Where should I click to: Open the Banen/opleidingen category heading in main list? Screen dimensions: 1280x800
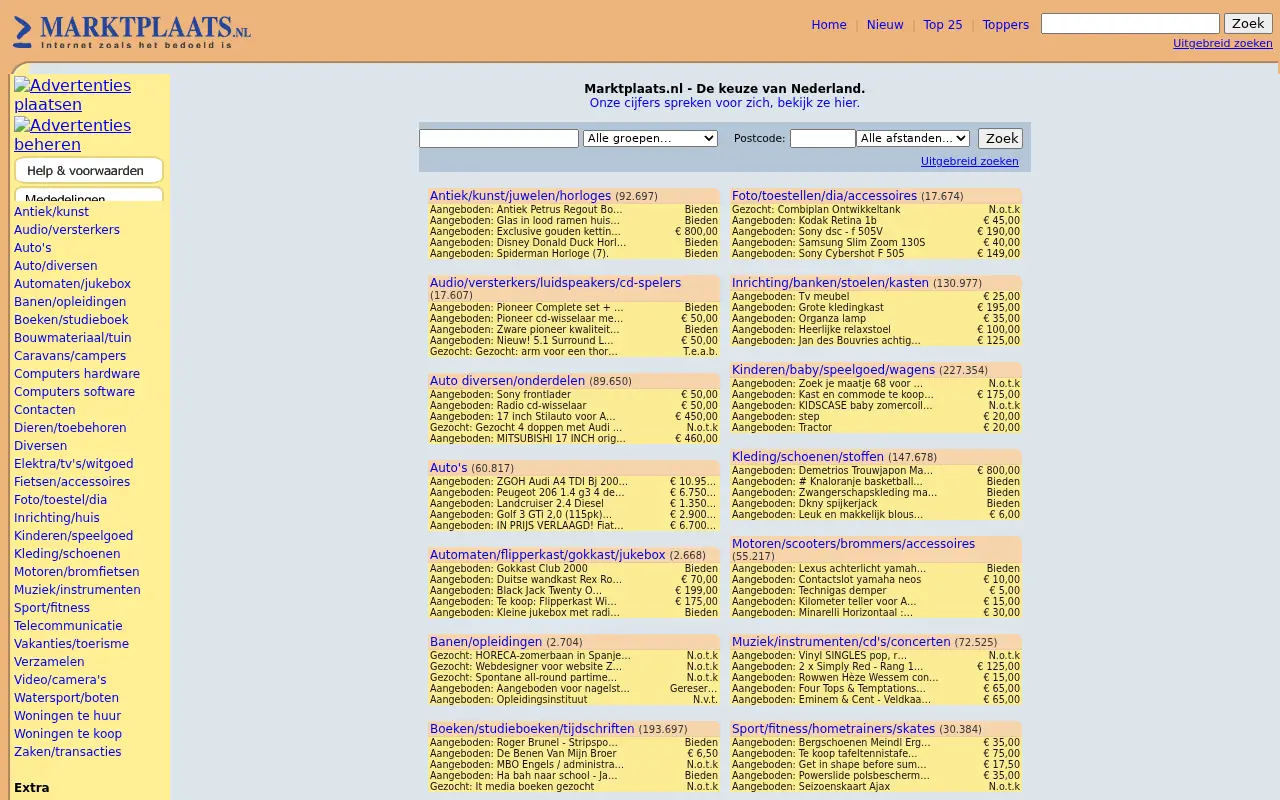pos(486,642)
